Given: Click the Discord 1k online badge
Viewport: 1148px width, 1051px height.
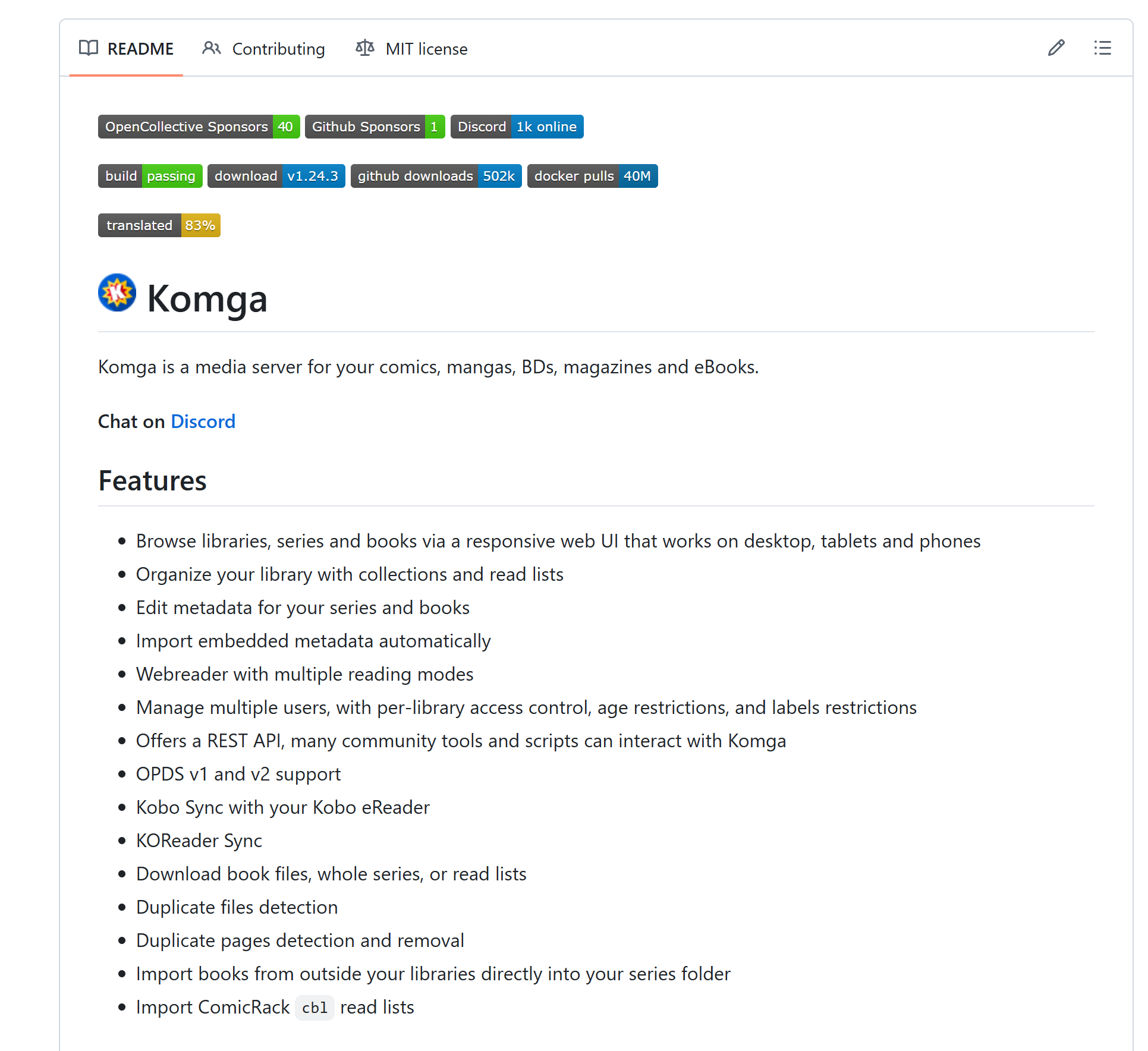Looking at the screenshot, I should point(517,127).
